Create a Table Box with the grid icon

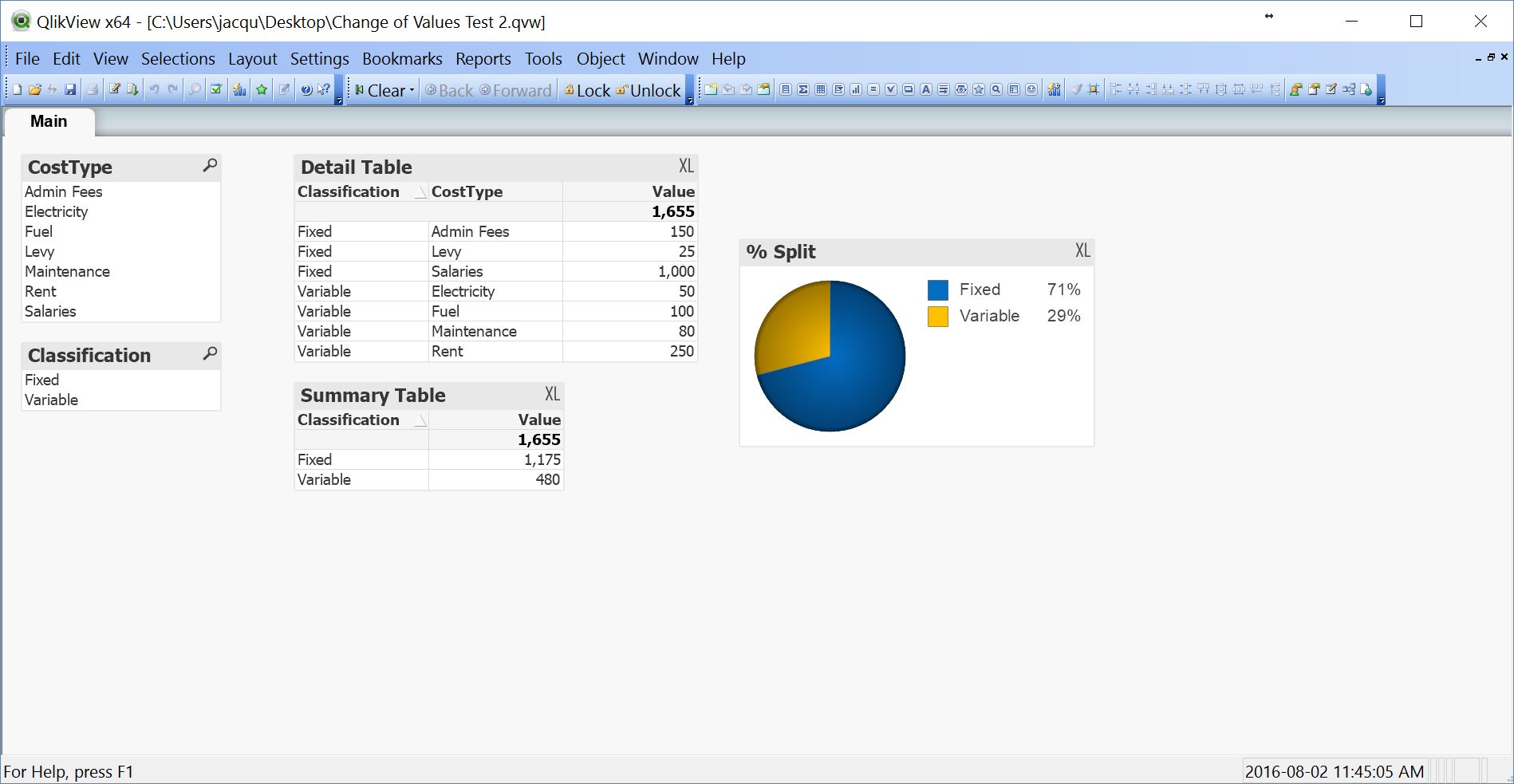point(821,90)
